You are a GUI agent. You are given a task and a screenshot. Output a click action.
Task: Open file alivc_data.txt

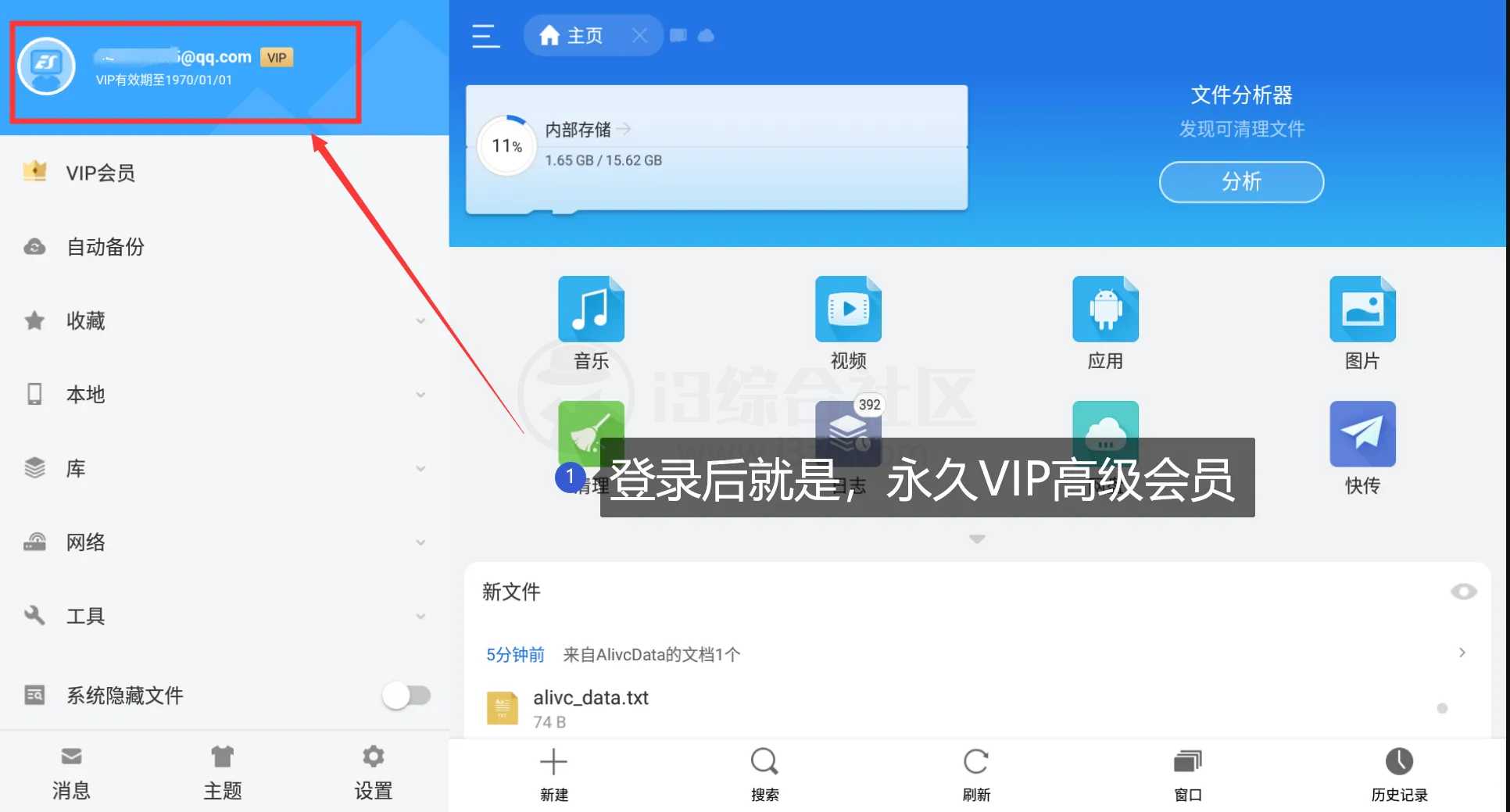[977, 708]
